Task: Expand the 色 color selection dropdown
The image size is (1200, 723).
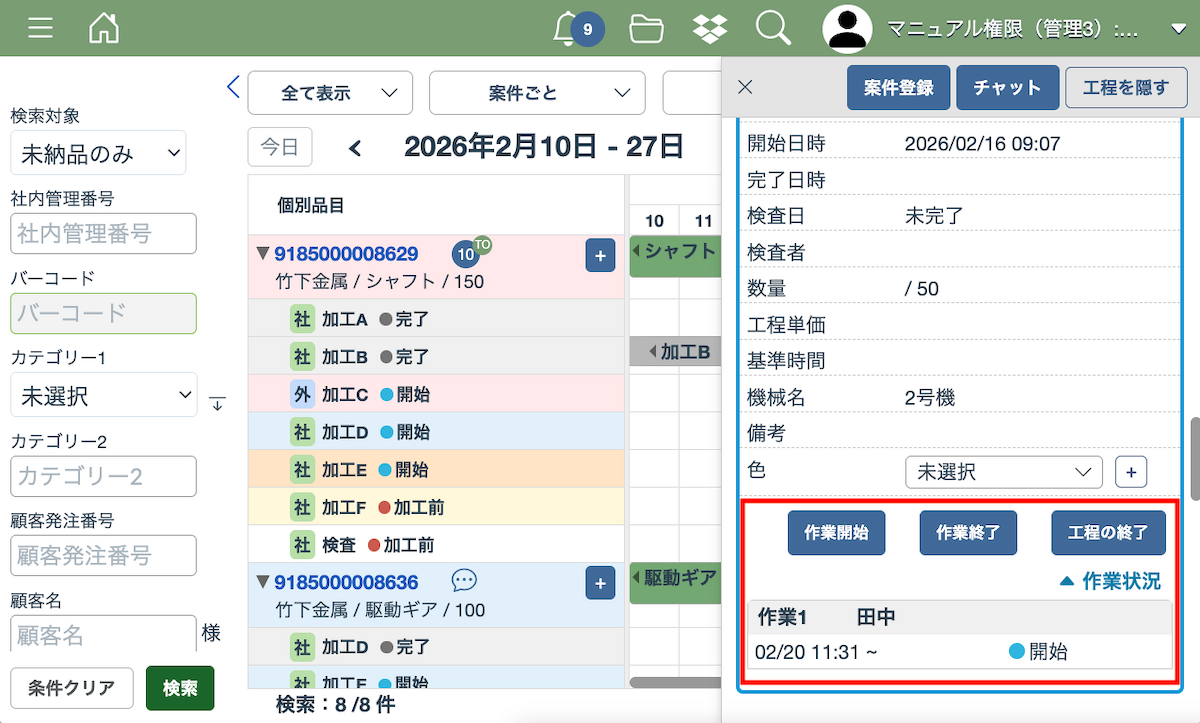Action: click(1003, 472)
